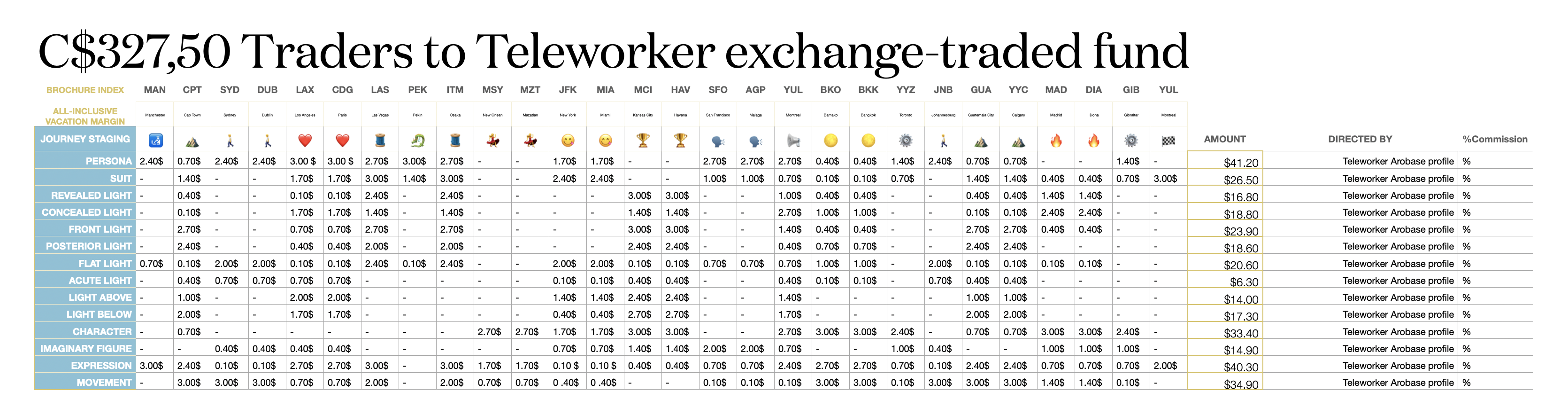The image size is (1568, 407).
Task: Select the BROCHURE INDEX header label
Action: [x=85, y=90]
